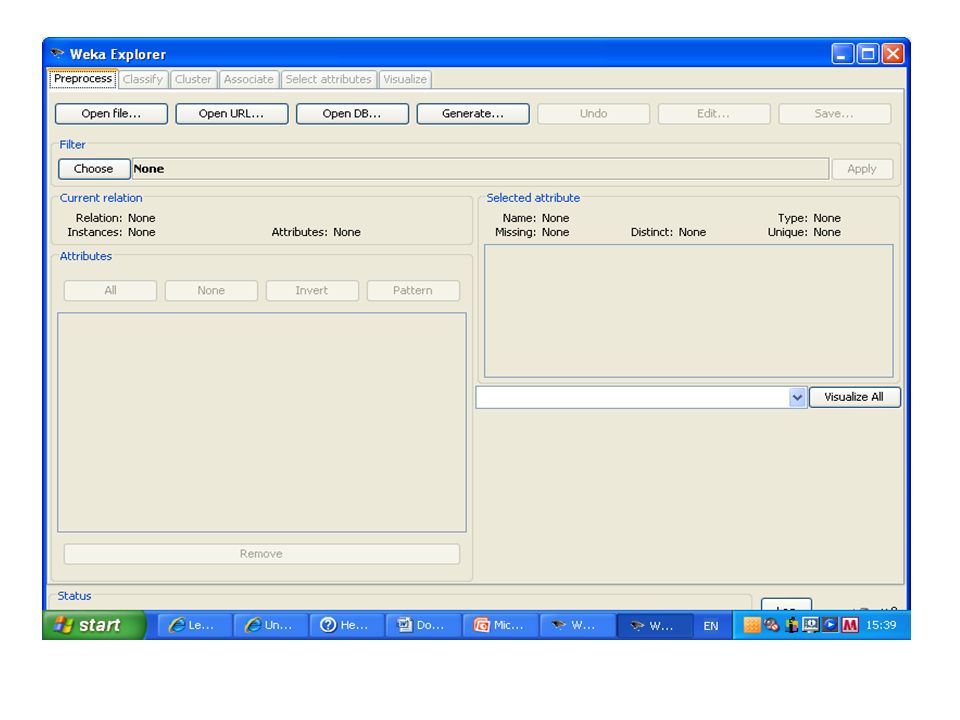Click the Visualize All button
Image resolution: width=960 pixels, height=720 pixels.
point(855,397)
